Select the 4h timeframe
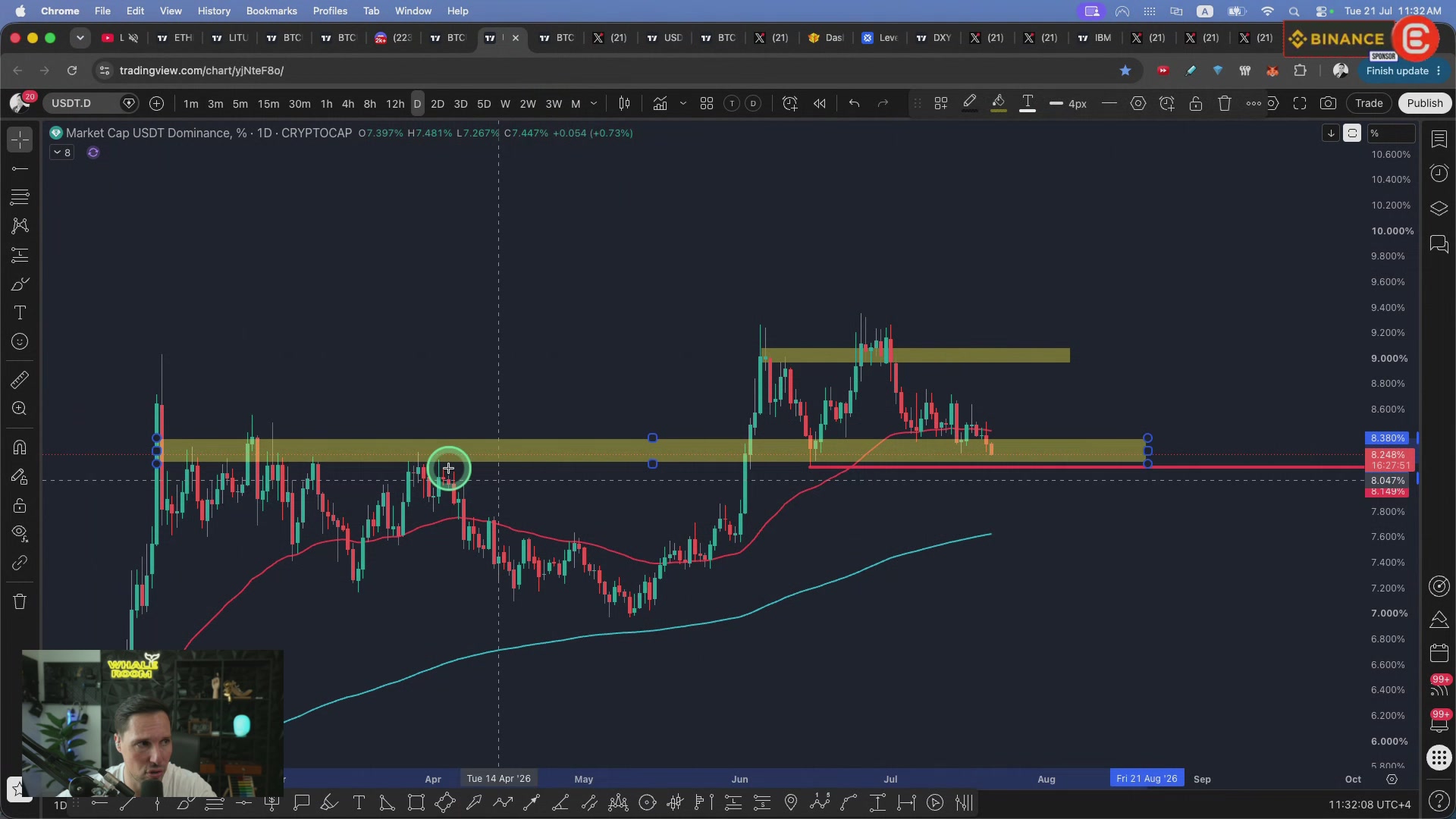The width and height of the screenshot is (1456, 819). [x=348, y=104]
